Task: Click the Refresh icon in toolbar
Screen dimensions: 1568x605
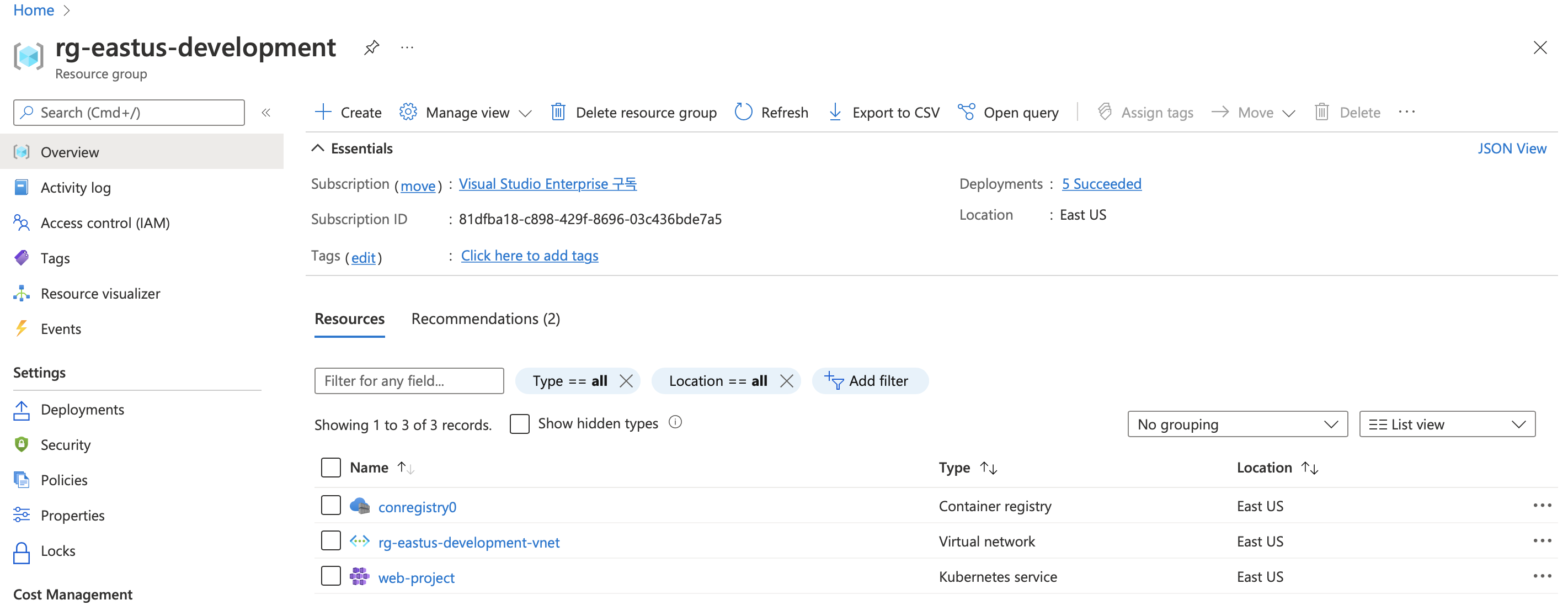Action: 743,112
